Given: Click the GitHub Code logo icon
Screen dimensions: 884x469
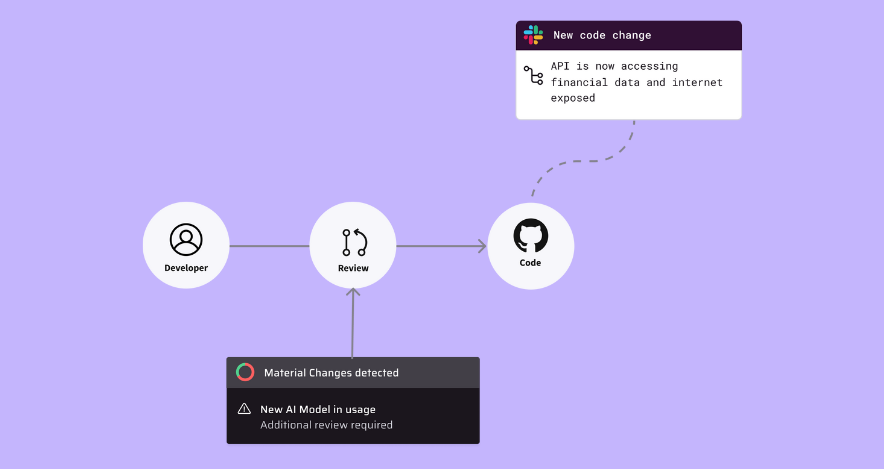Looking at the screenshot, I should [x=531, y=236].
